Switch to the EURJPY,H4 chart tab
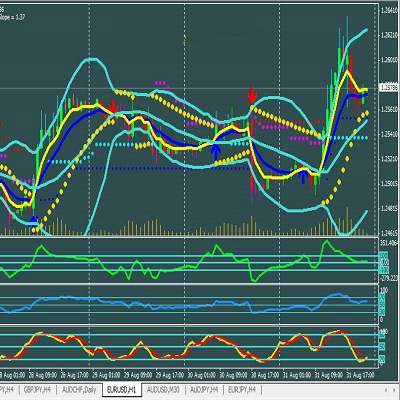This screenshot has height=400, width=400. pos(242,389)
